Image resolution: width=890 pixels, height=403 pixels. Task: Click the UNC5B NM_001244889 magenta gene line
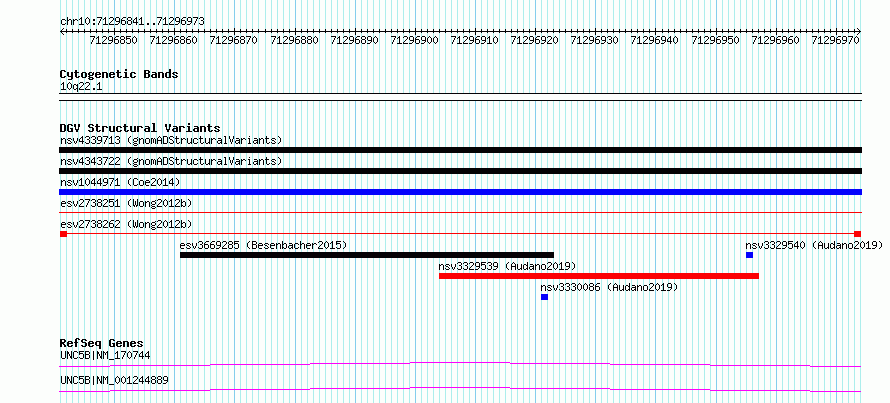pyautogui.click(x=460, y=389)
